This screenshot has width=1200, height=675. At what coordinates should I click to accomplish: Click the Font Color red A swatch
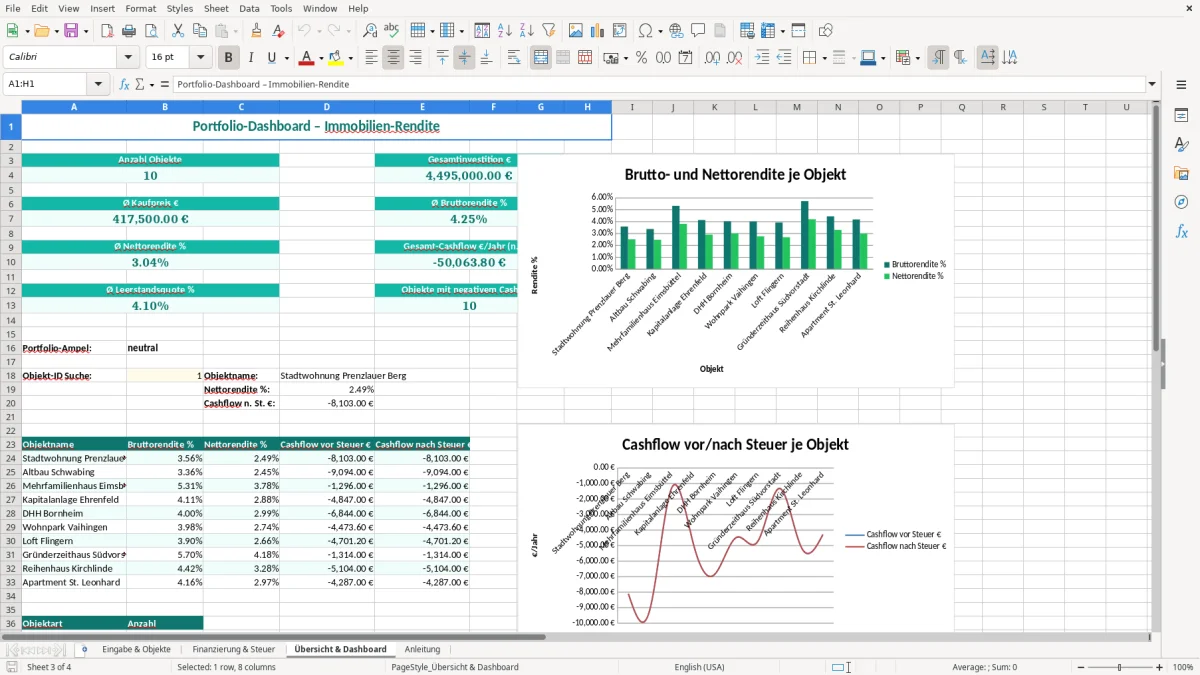pyautogui.click(x=306, y=58)
